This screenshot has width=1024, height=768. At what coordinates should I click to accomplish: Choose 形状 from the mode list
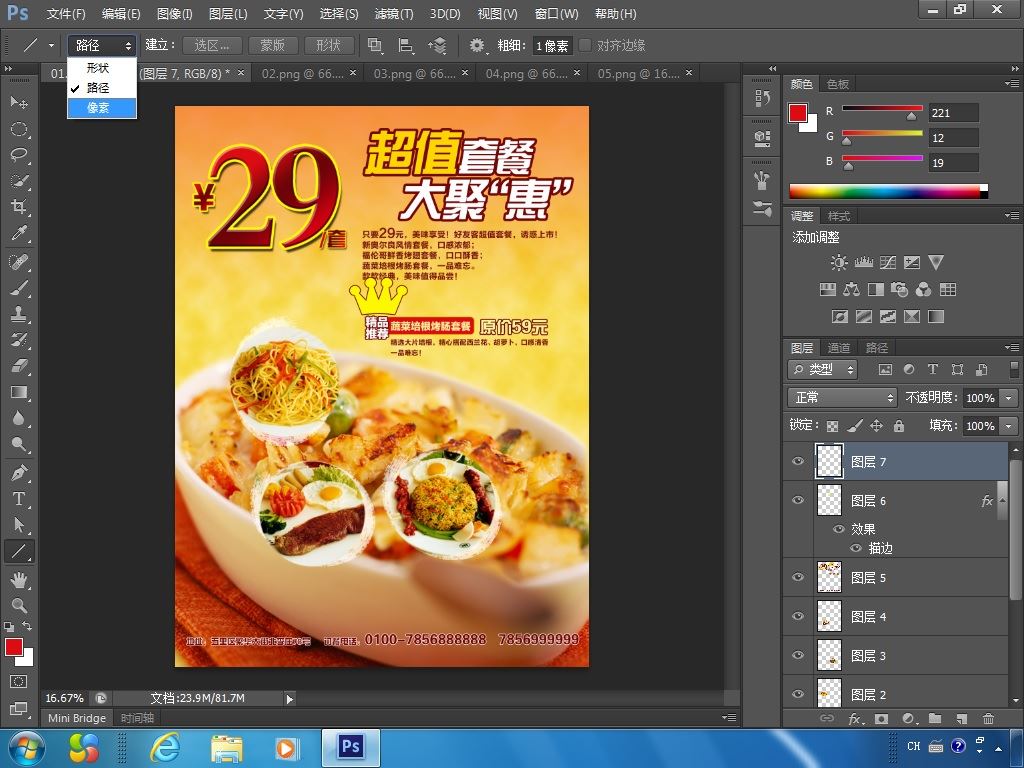coord(102,68)
